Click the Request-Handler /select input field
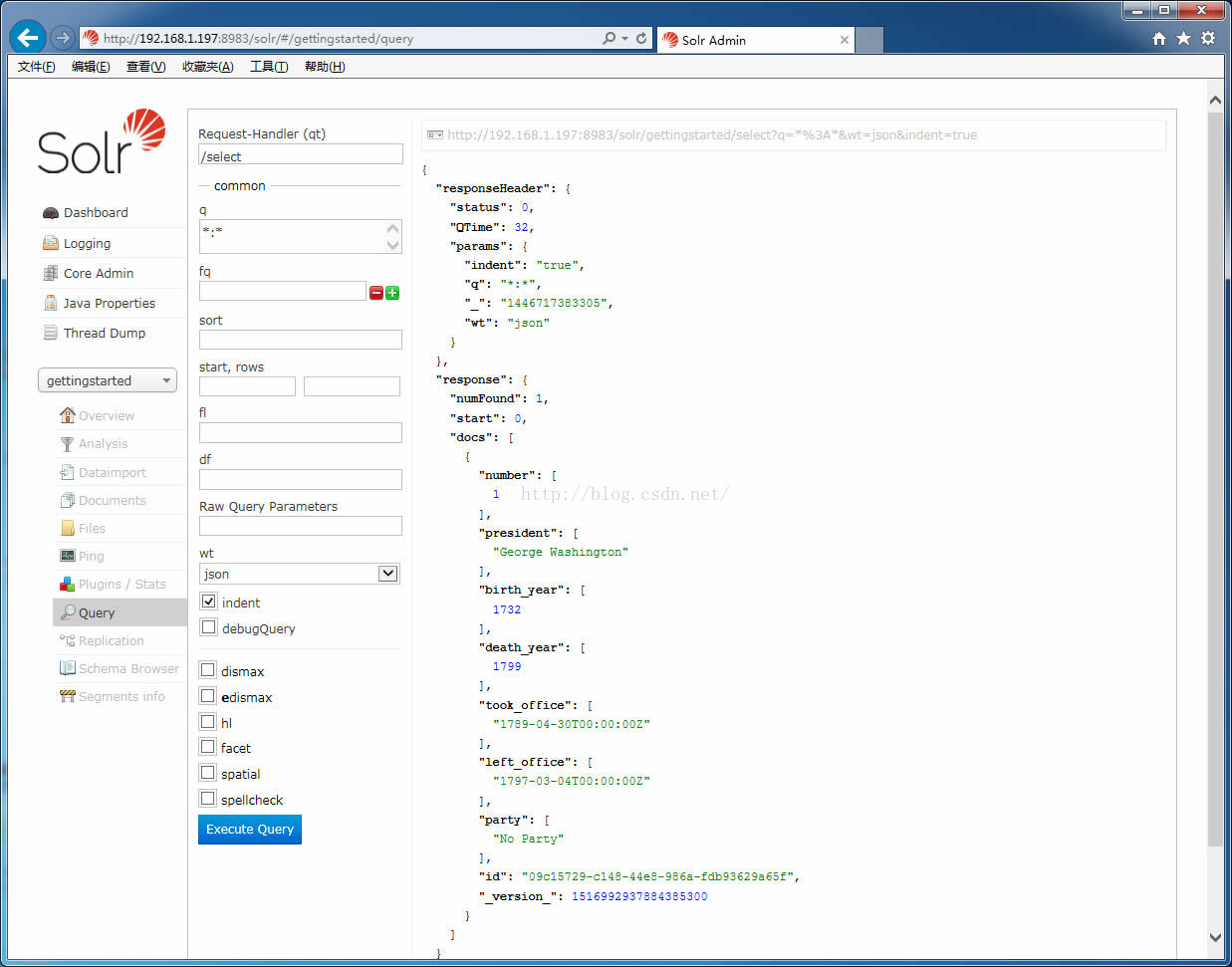Image resolution: width=1232 pixels, height=967 pixels. 301,155
